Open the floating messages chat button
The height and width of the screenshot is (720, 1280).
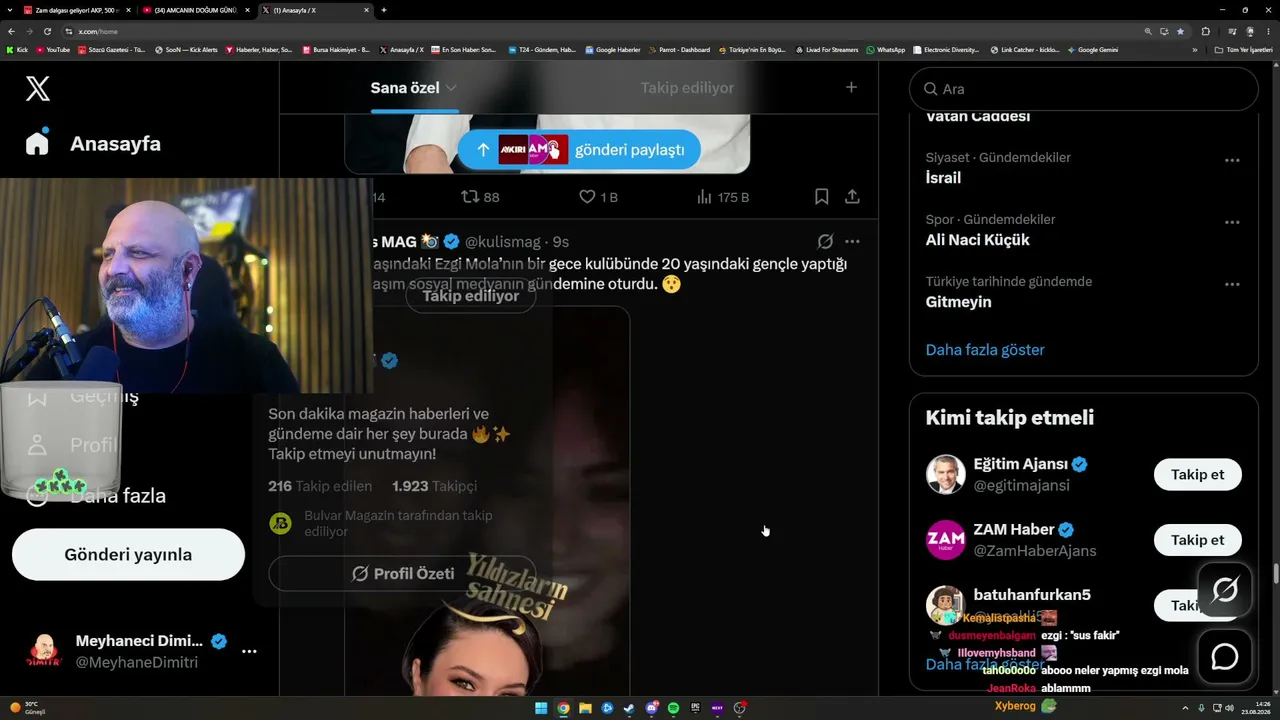pyautogui.click(x=1225, y=657)
